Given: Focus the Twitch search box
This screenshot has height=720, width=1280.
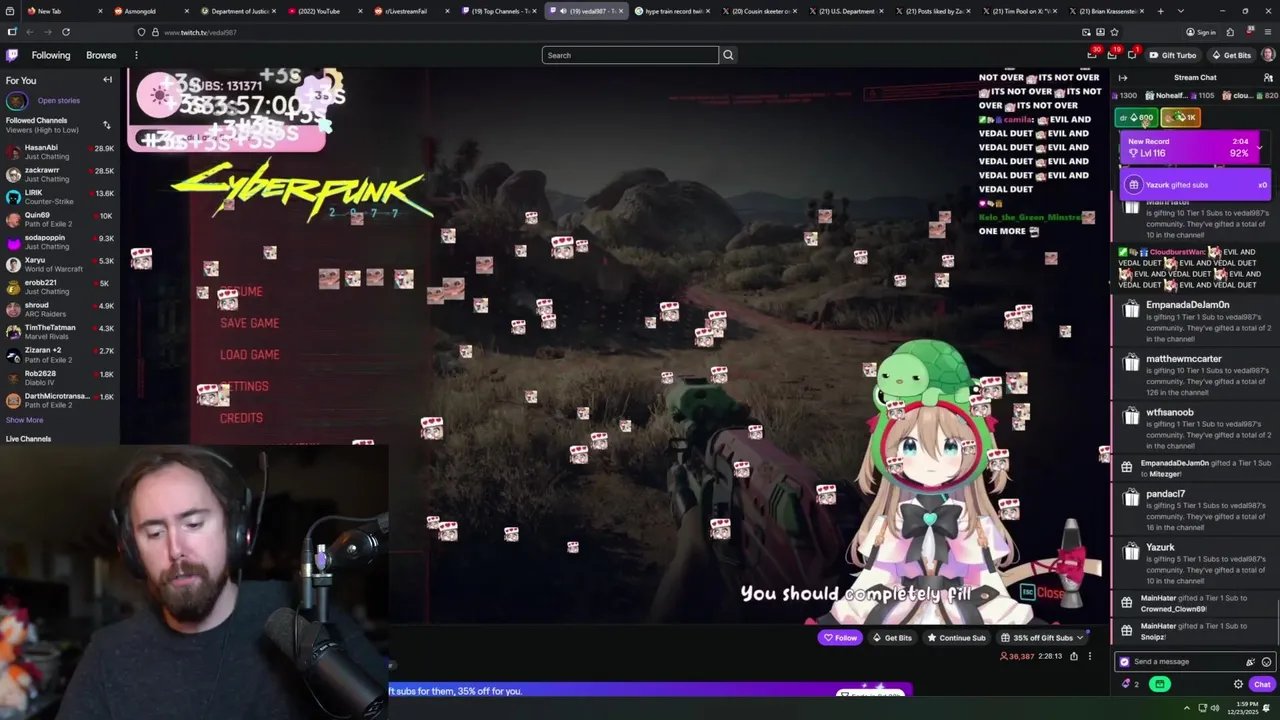Looking at the screenshot, I should click(x=630, y=55).
